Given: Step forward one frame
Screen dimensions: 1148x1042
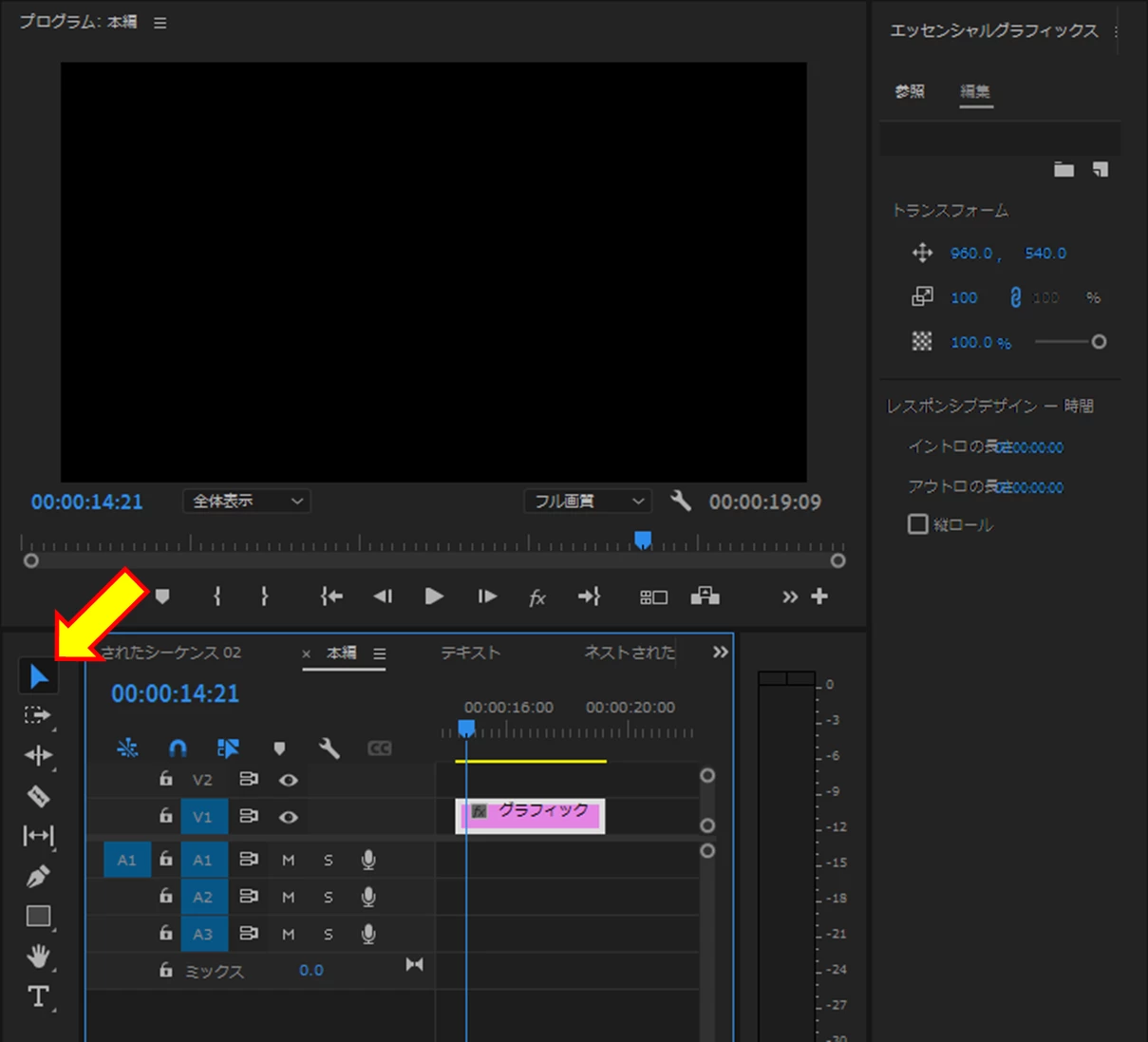Looking at the screenshot, I should [487, 597].
